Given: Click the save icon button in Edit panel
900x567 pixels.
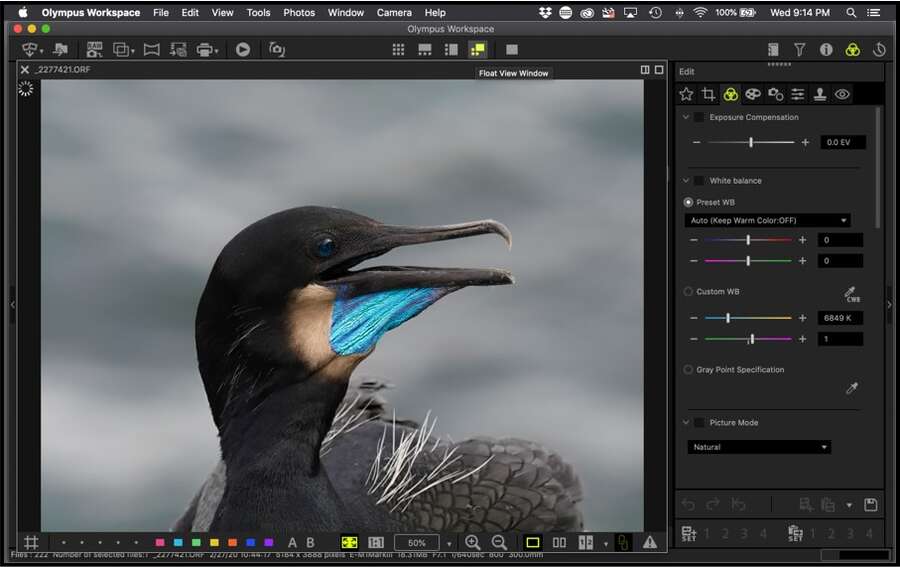Looking at the screenshot, I should pyautogui.click(x=870, y=505).
